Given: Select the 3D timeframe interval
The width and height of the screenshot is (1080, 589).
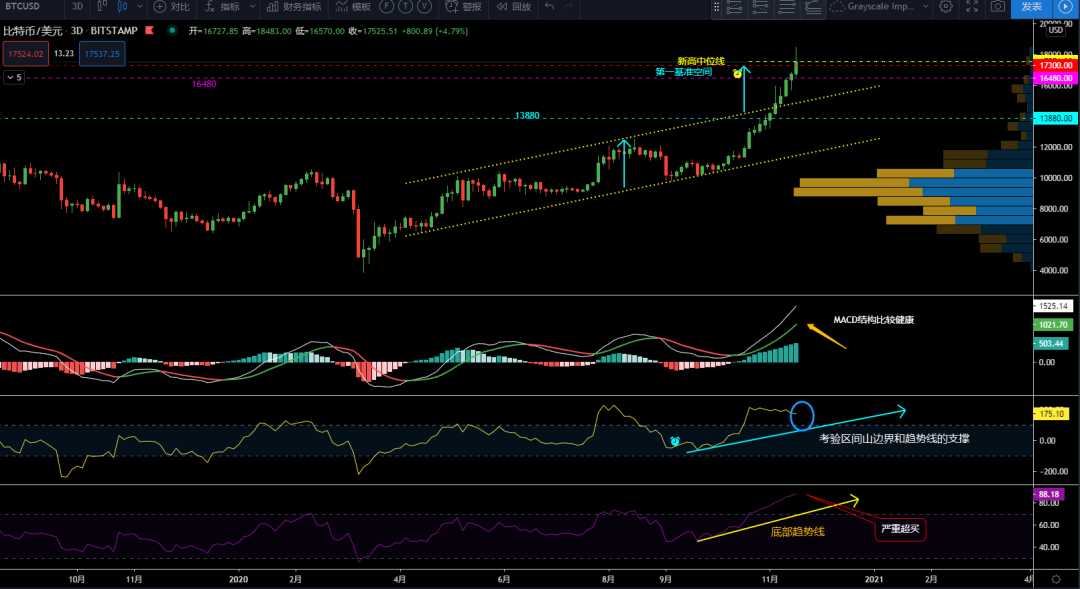Looking at the screenshot, I should pyautogui.click(x=77, y=7).
